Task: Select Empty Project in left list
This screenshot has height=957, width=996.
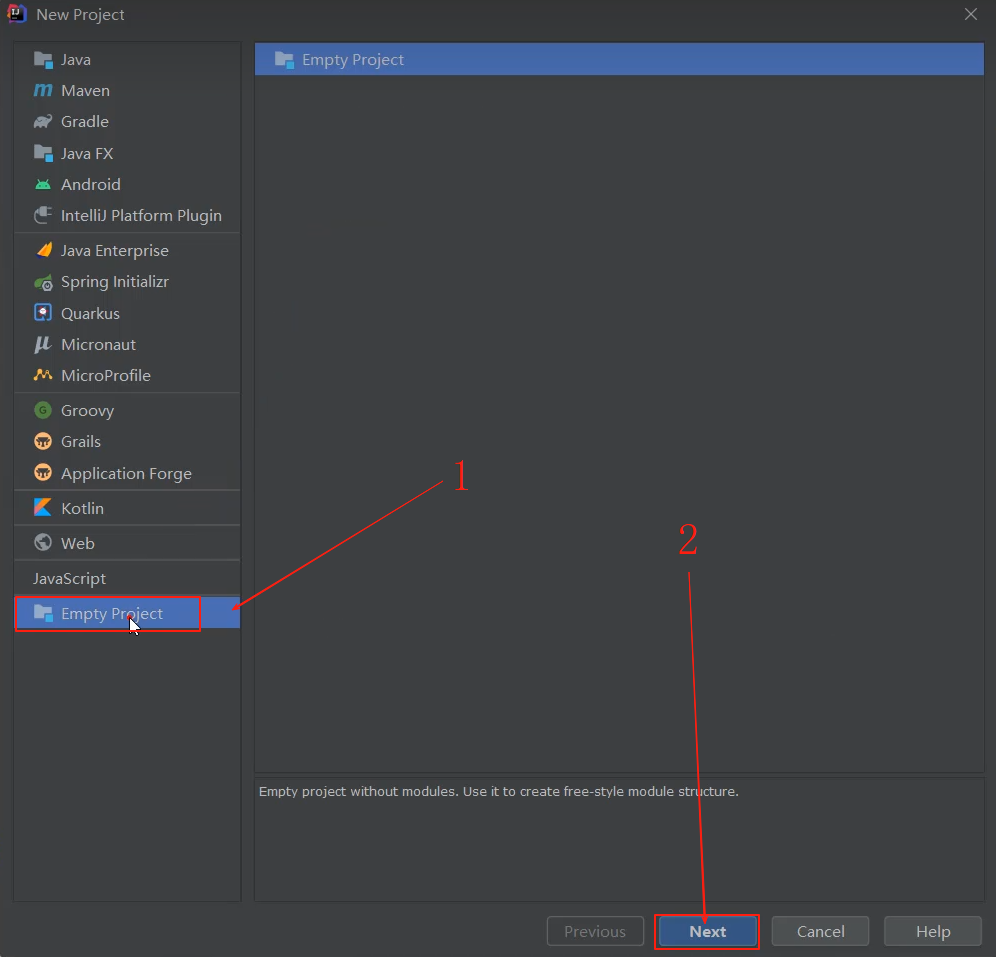Action: coord(127,613)
